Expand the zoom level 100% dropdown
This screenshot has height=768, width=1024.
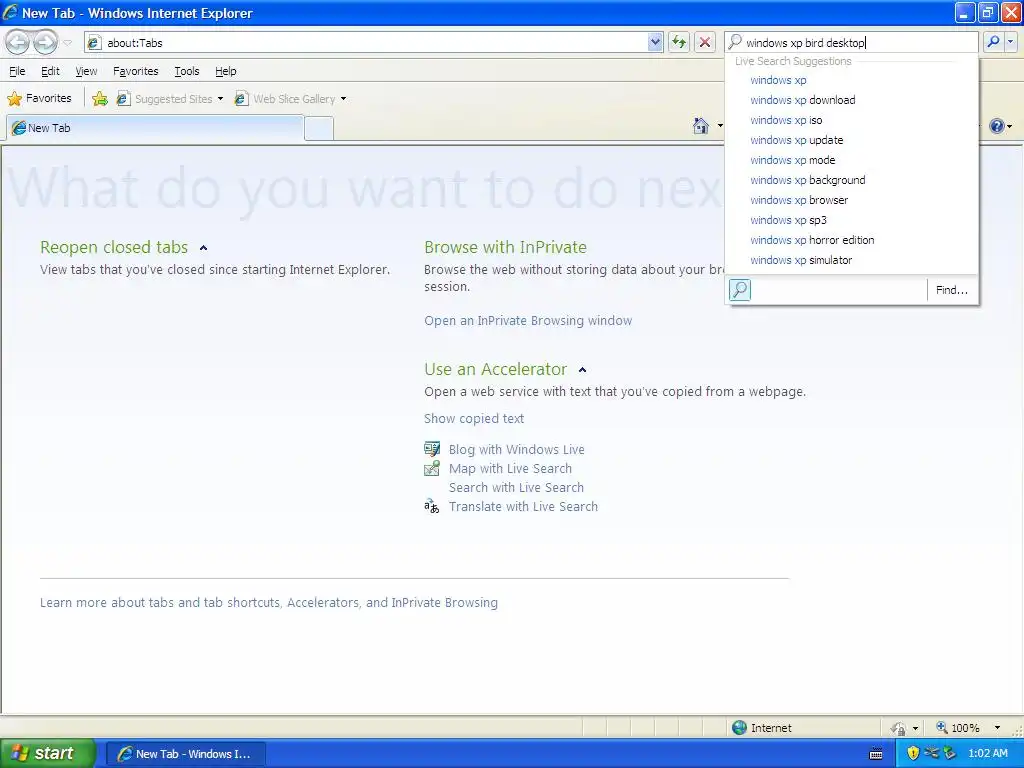[x=997, y=728]
